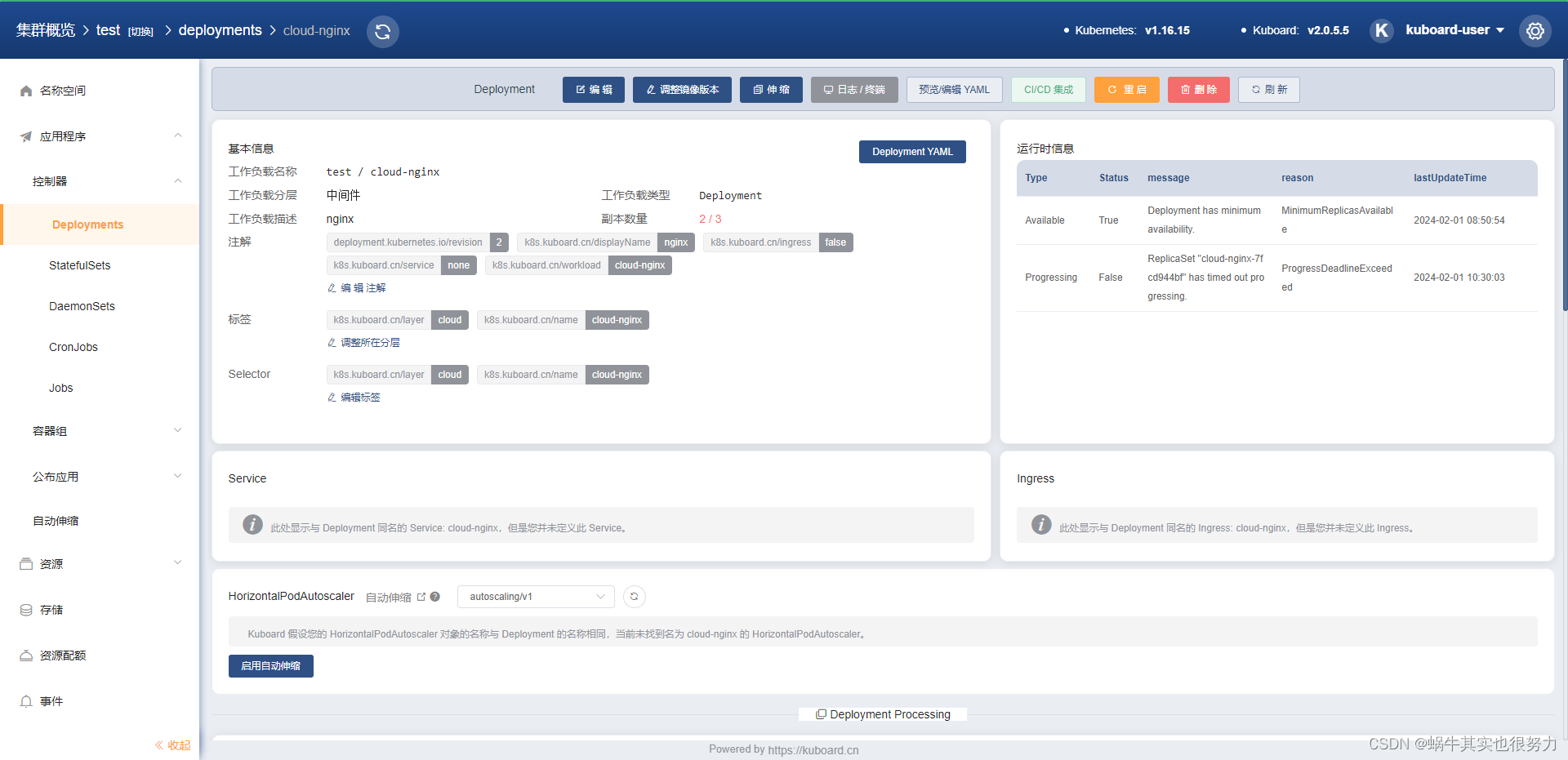Click the Service info icon
Screen dimensions: 1568x760
tap(252, 525)
